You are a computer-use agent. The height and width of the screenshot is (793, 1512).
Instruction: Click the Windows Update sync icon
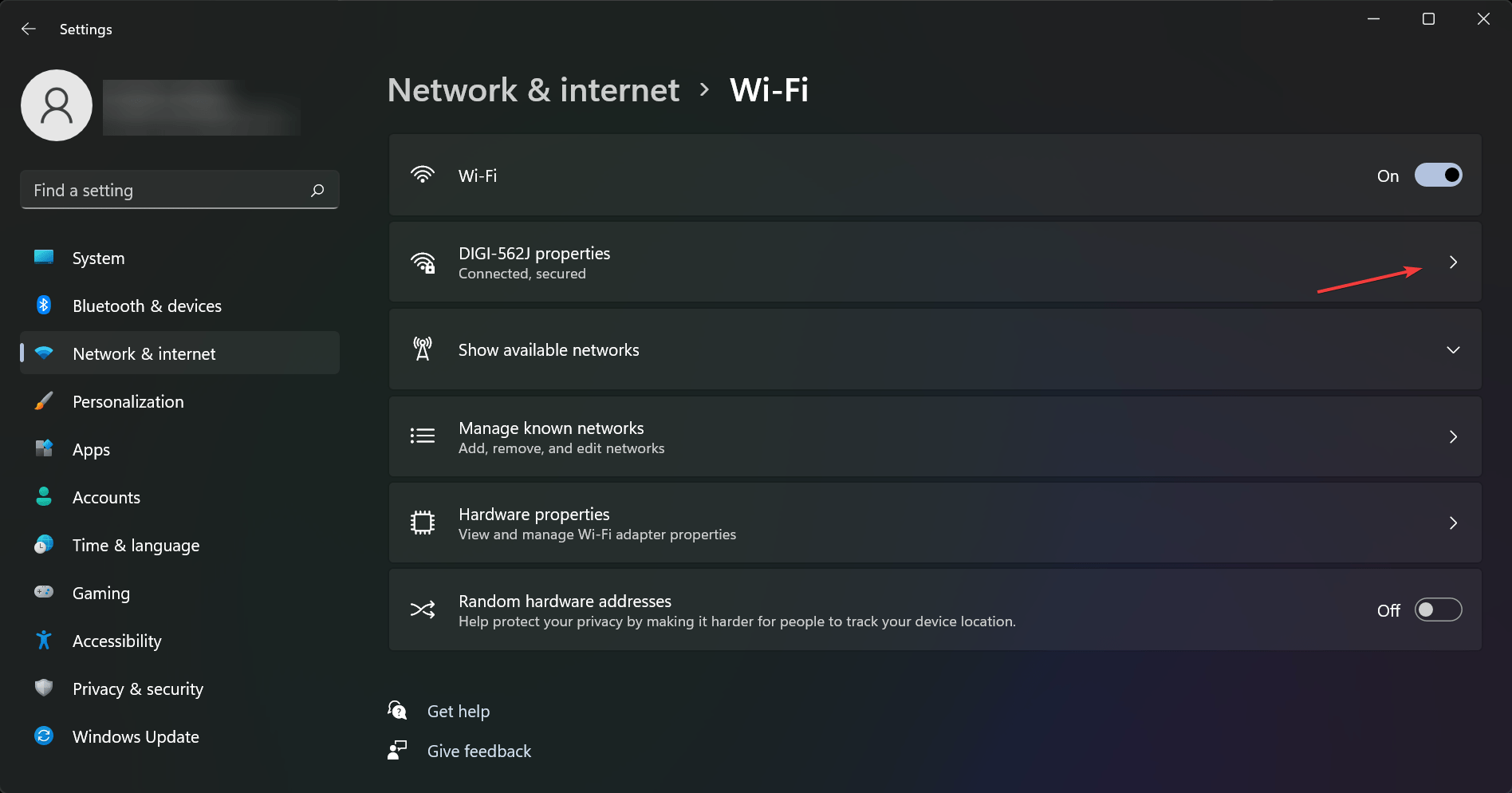(44, 736)
